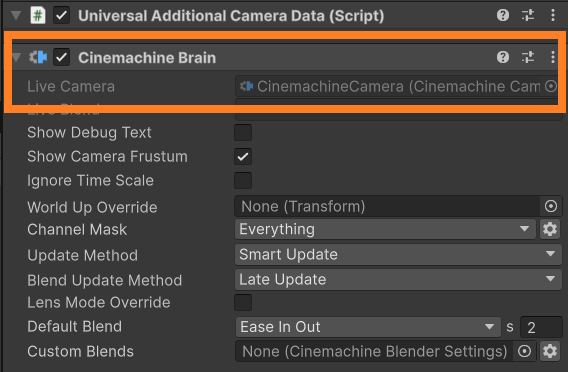Viewport: 568px width, 372px height.
Task: Click the Blend Update Method label
Action: tap(104, 280)
